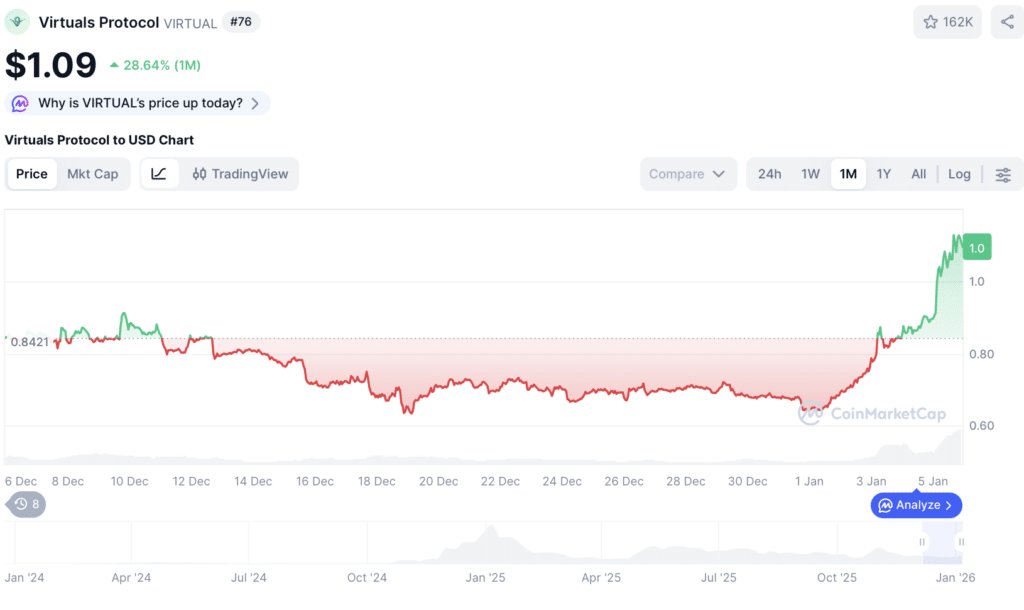Expand the Compare dropdown

click(688, 174)
